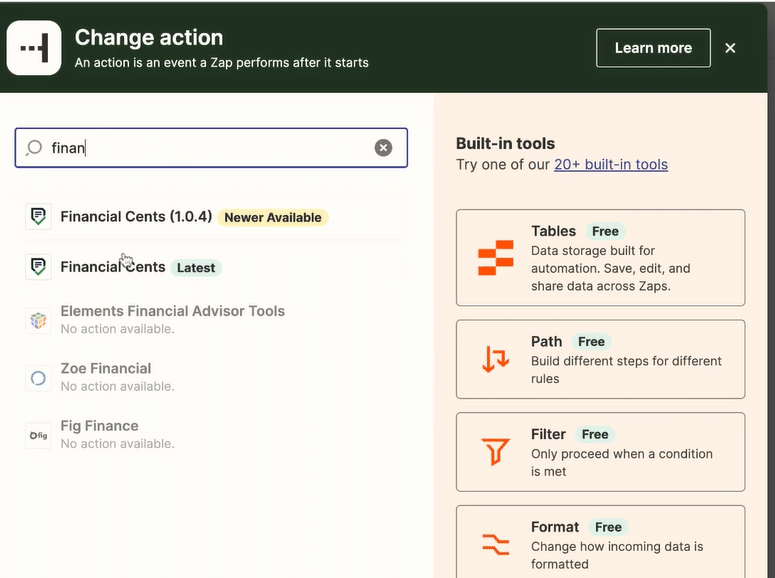Click the Built-in tools heading
Image resolution: width=775 pixels, height=578 pixels.
click(x=505, y=143)
